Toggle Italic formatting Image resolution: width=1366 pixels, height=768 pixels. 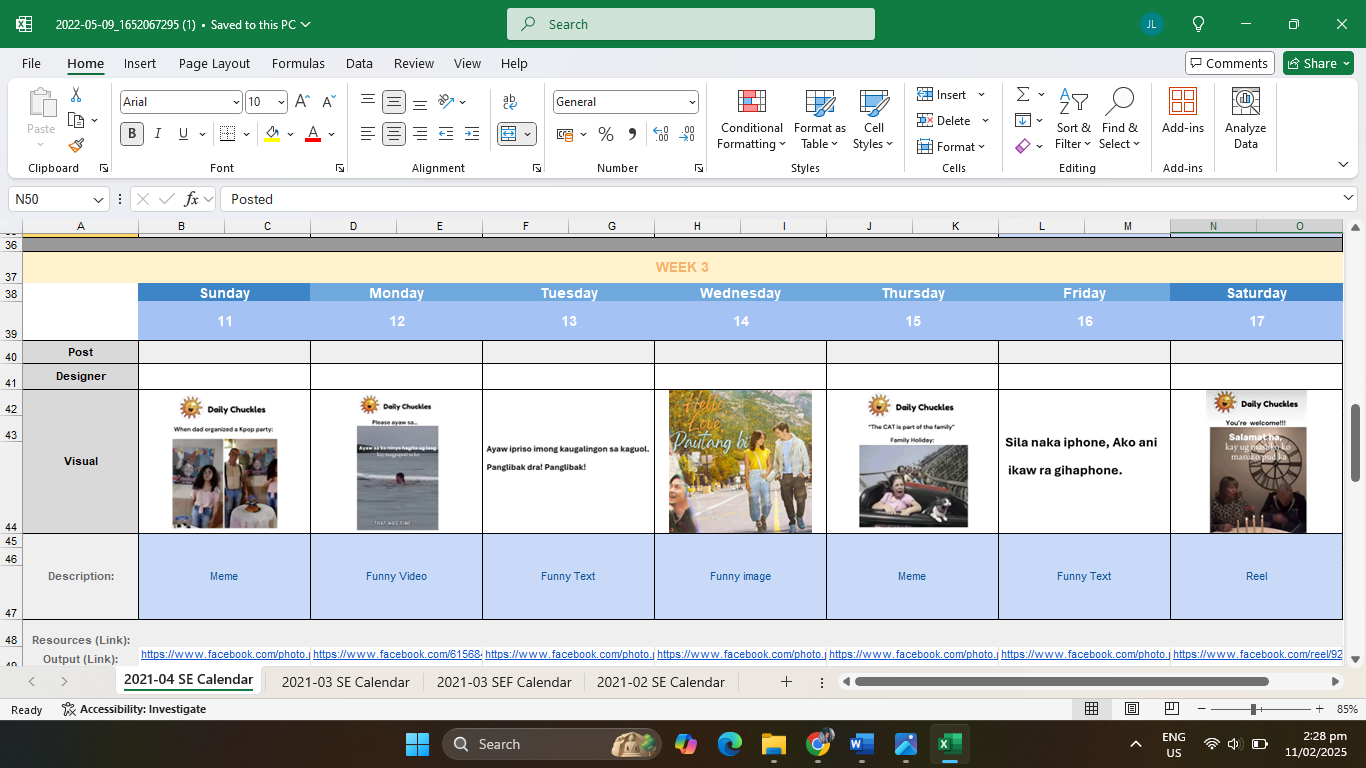tap(158, 134)
